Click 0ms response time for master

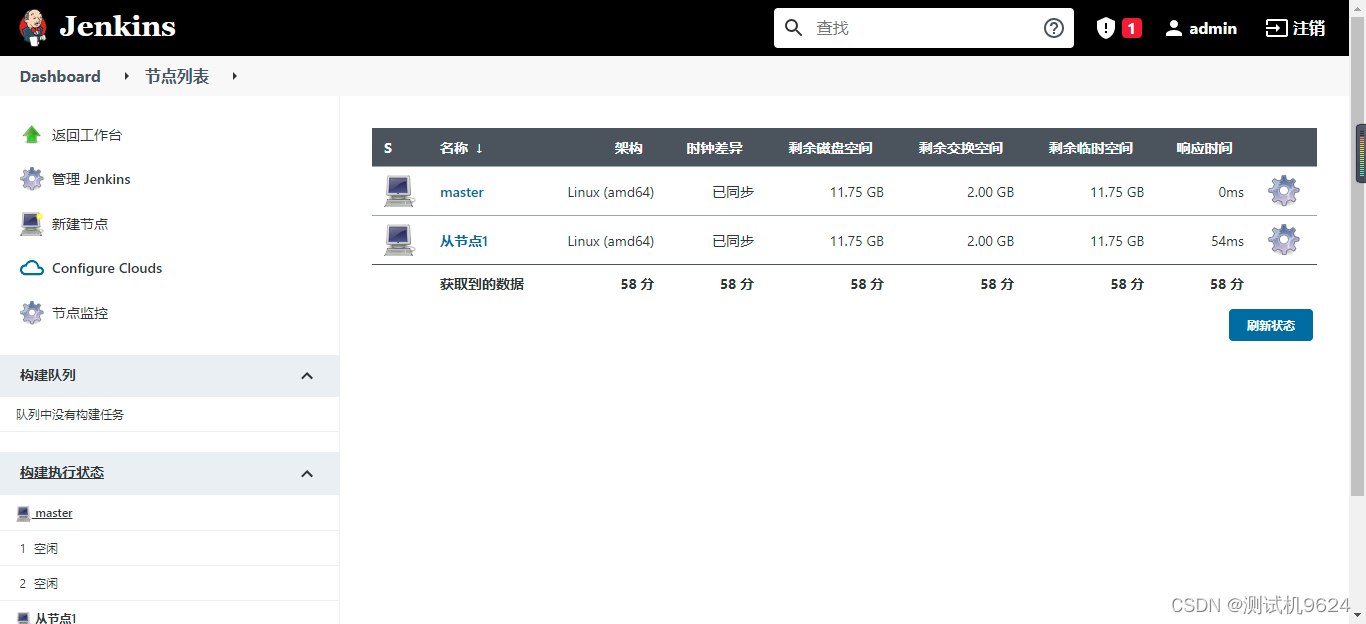click(1231, 192)
